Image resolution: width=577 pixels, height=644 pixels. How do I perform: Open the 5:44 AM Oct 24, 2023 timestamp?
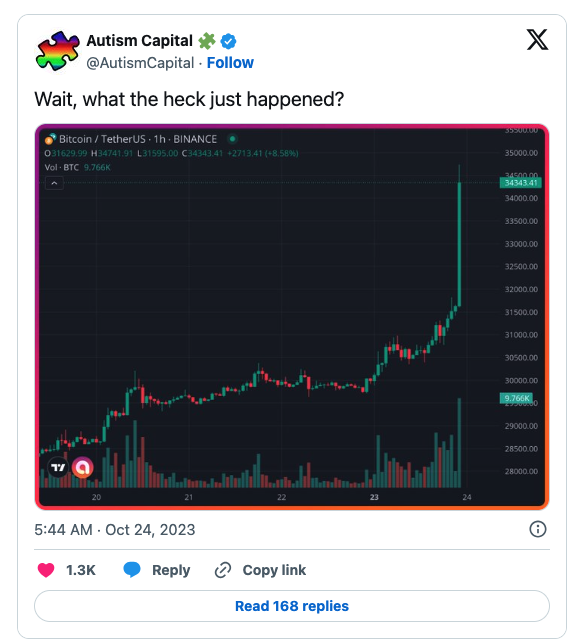coord(115,530)
